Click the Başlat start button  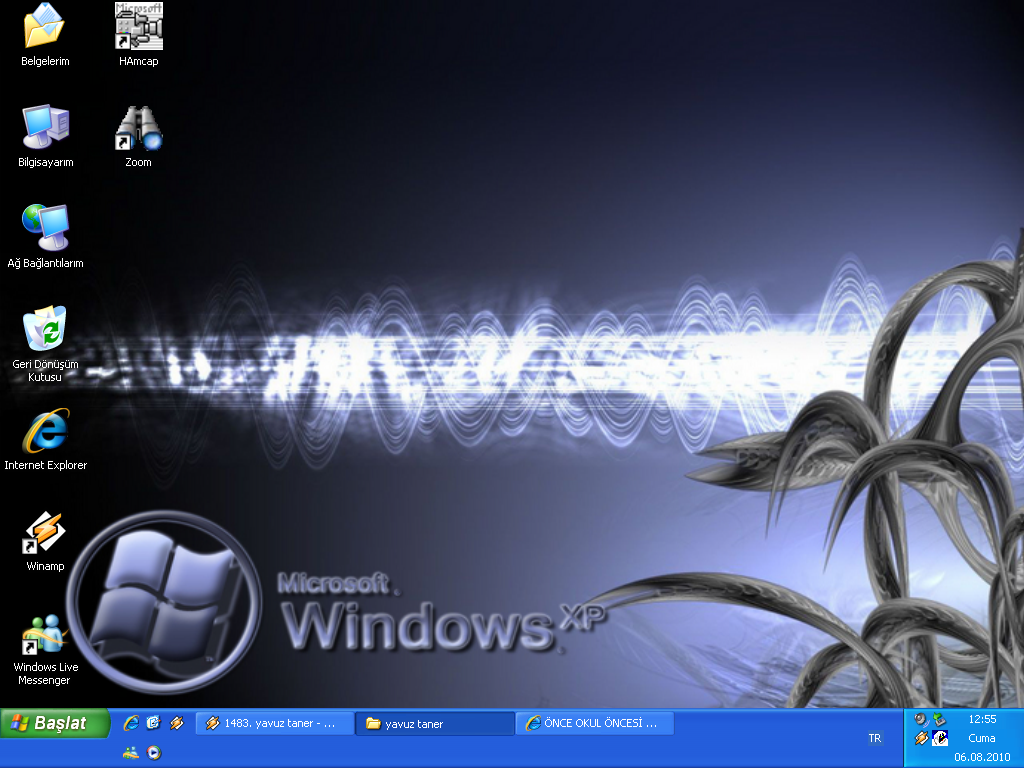pyautogui.click(x=55, y=723)
